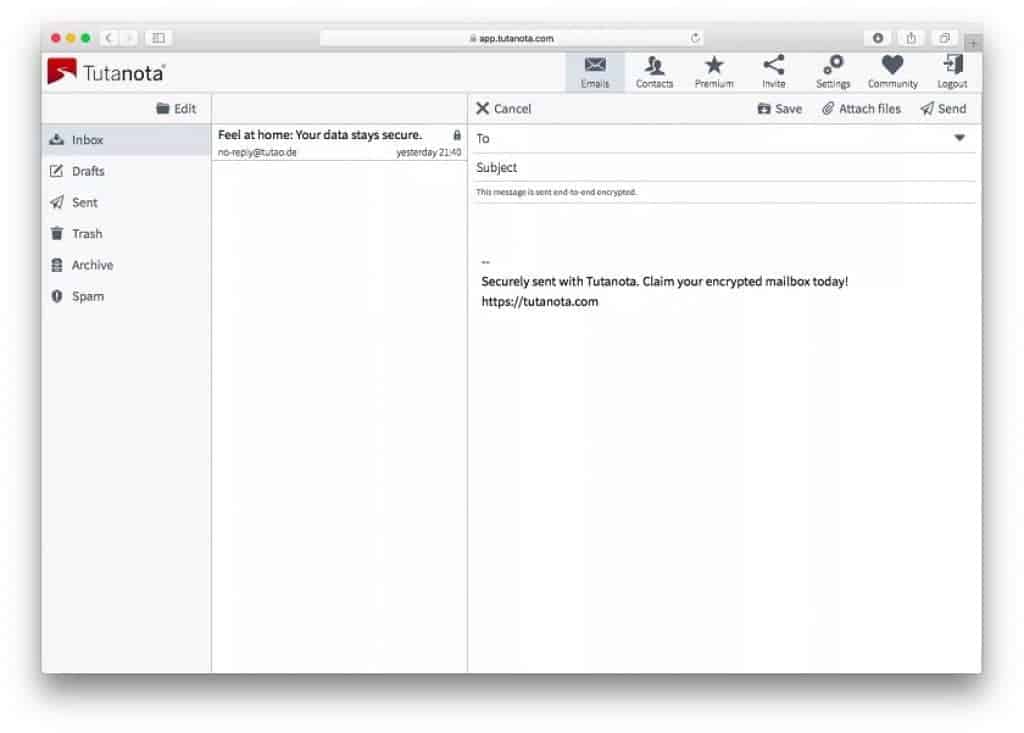
Task: Select the Inbox folder
Action: click(87, 140)
